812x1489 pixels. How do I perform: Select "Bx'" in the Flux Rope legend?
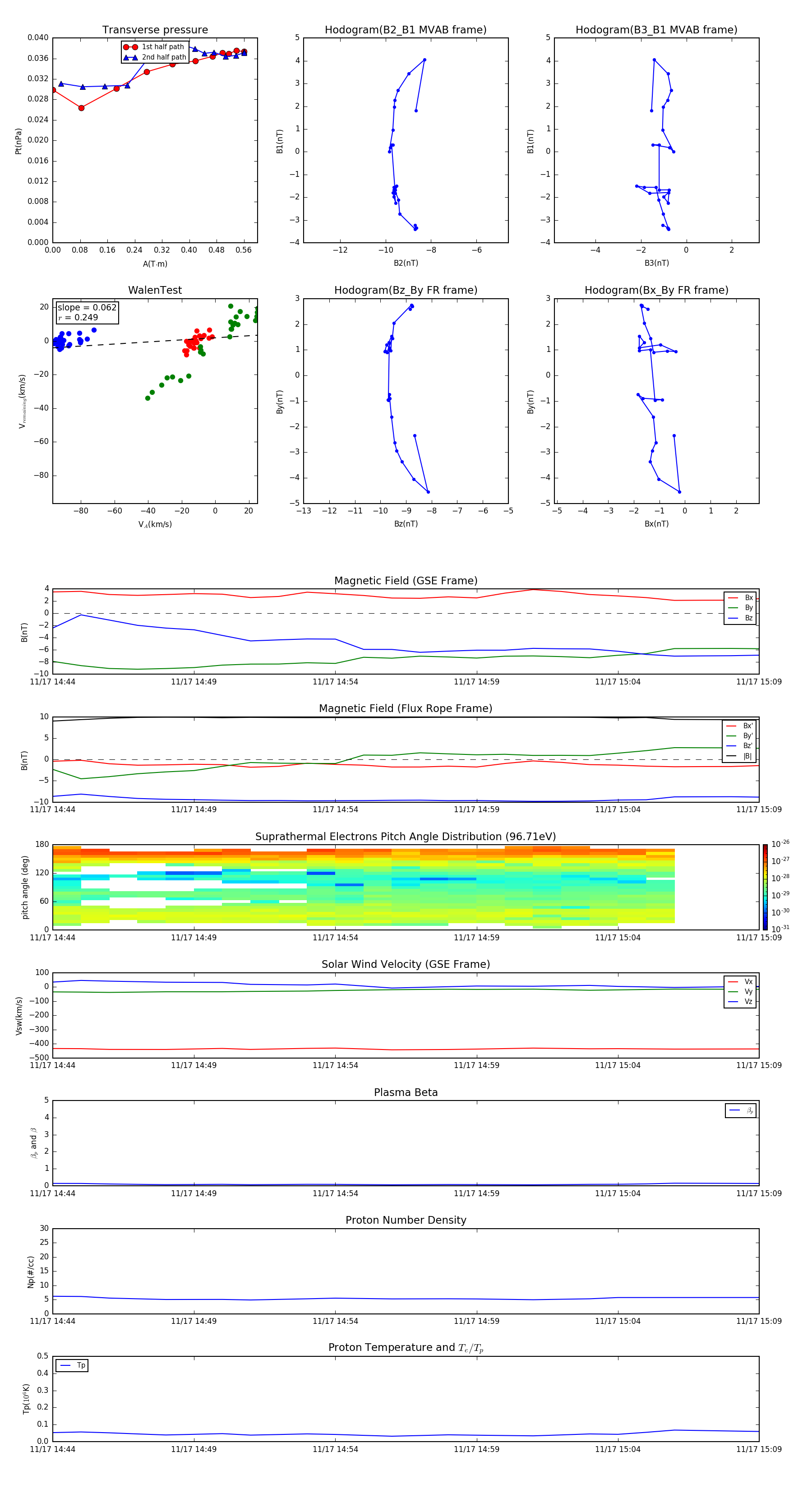tap(739, 726)
